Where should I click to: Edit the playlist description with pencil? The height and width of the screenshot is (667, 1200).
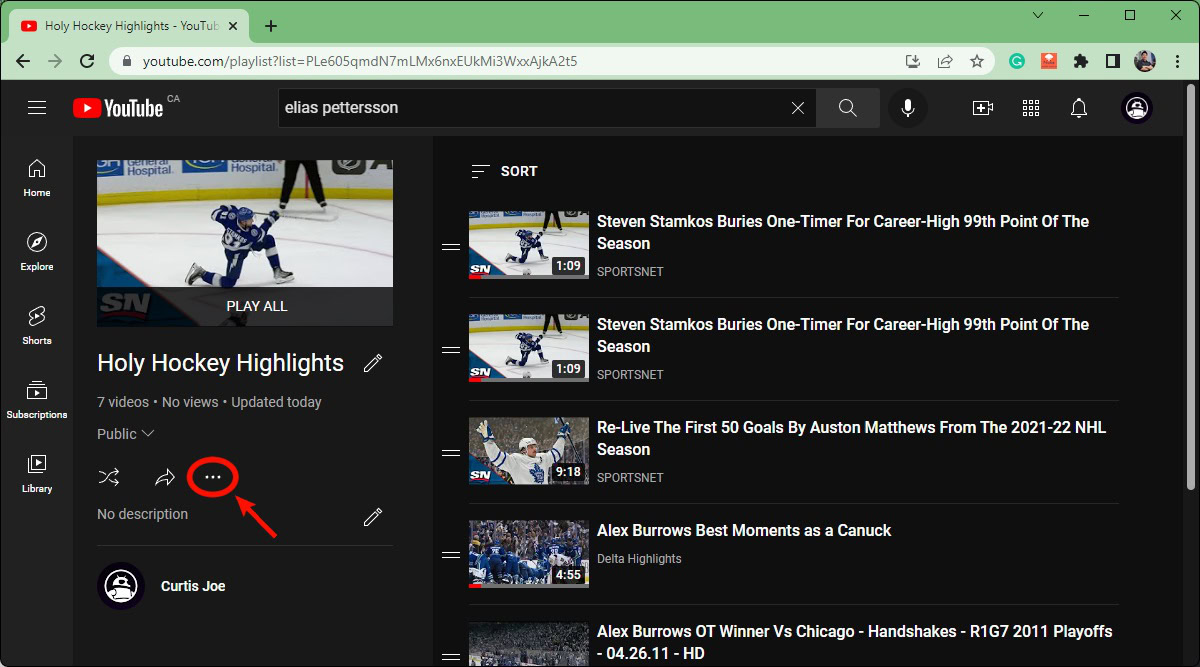[x=373, y=516]
